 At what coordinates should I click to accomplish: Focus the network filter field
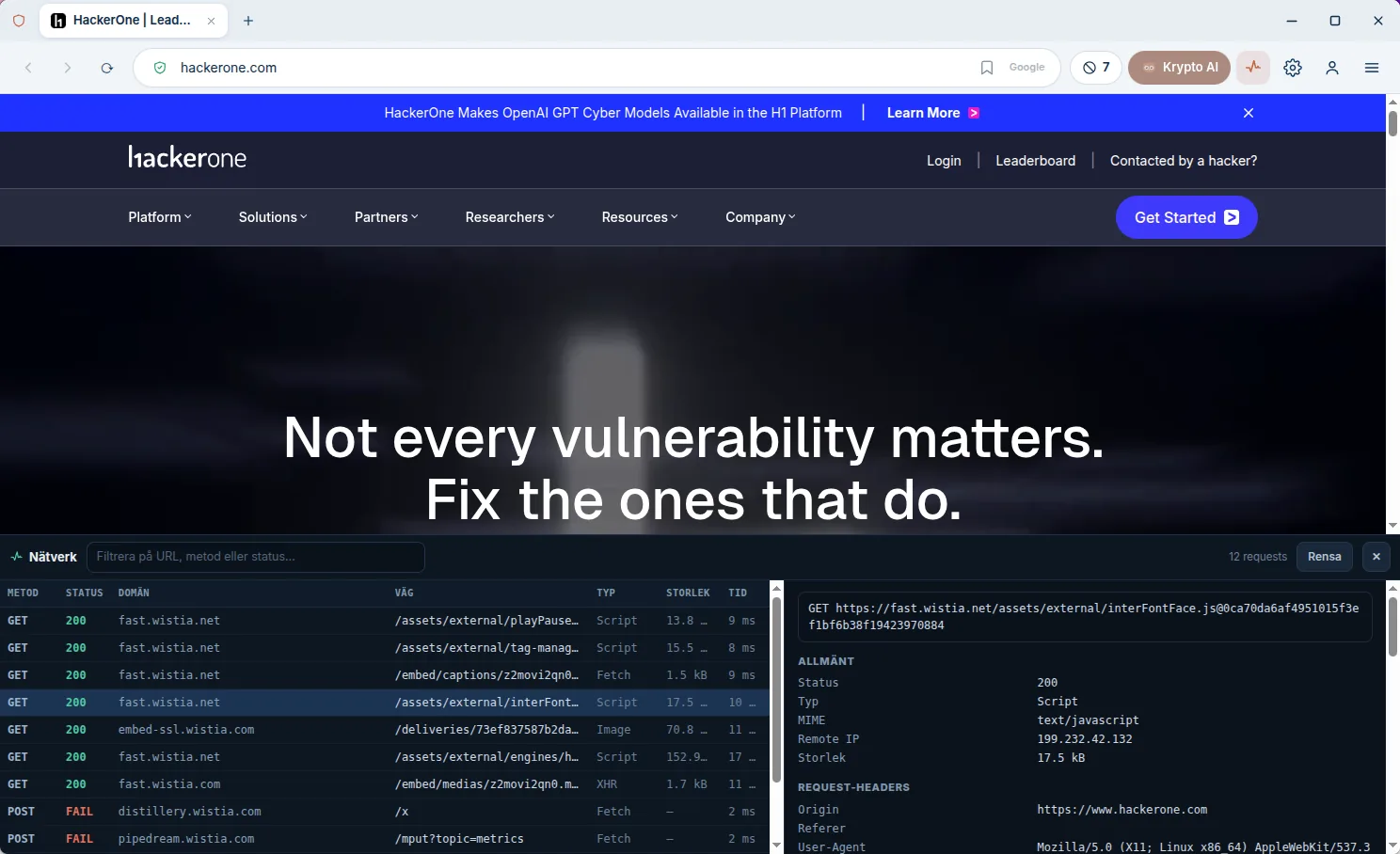(256, 557)
